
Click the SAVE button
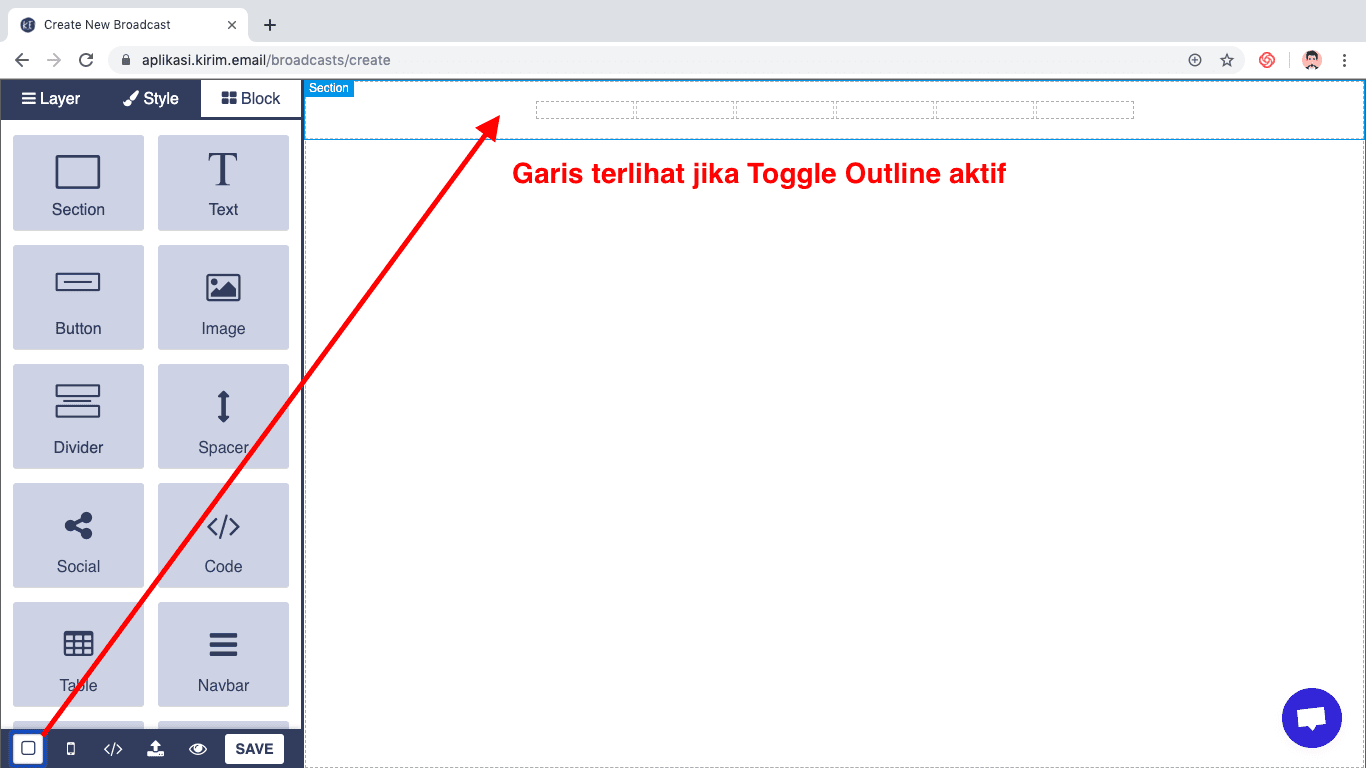click(x=254, y=748)
